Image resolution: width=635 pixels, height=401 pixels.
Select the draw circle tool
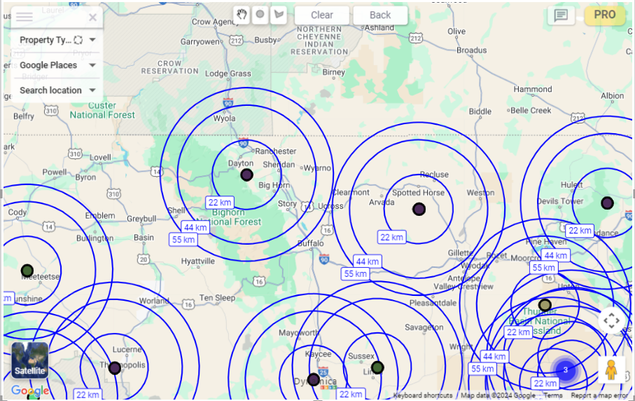[x=260, y=15]
